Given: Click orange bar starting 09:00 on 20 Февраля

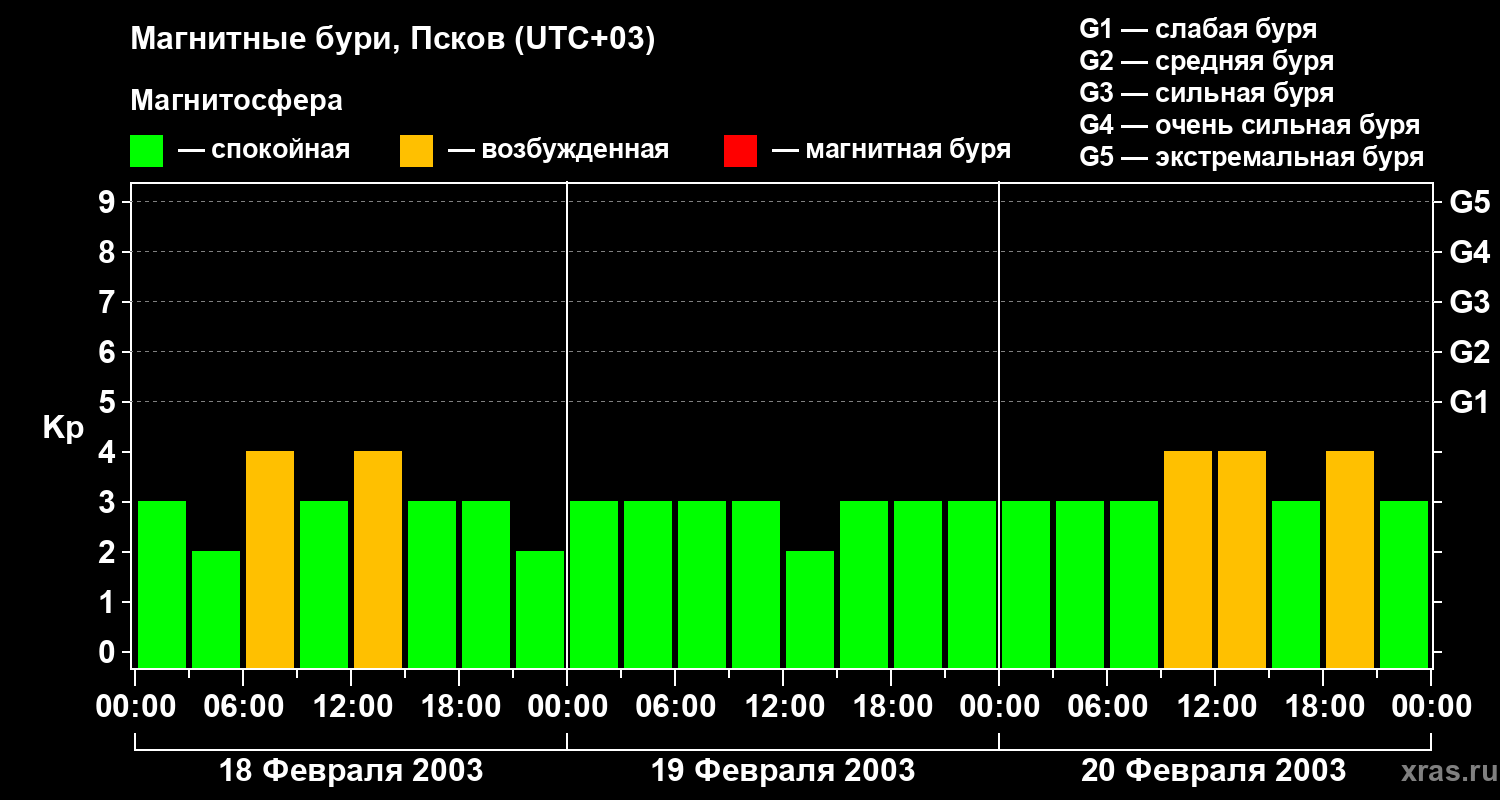Looking at the screenshot, I should [x=1188, y=559].
